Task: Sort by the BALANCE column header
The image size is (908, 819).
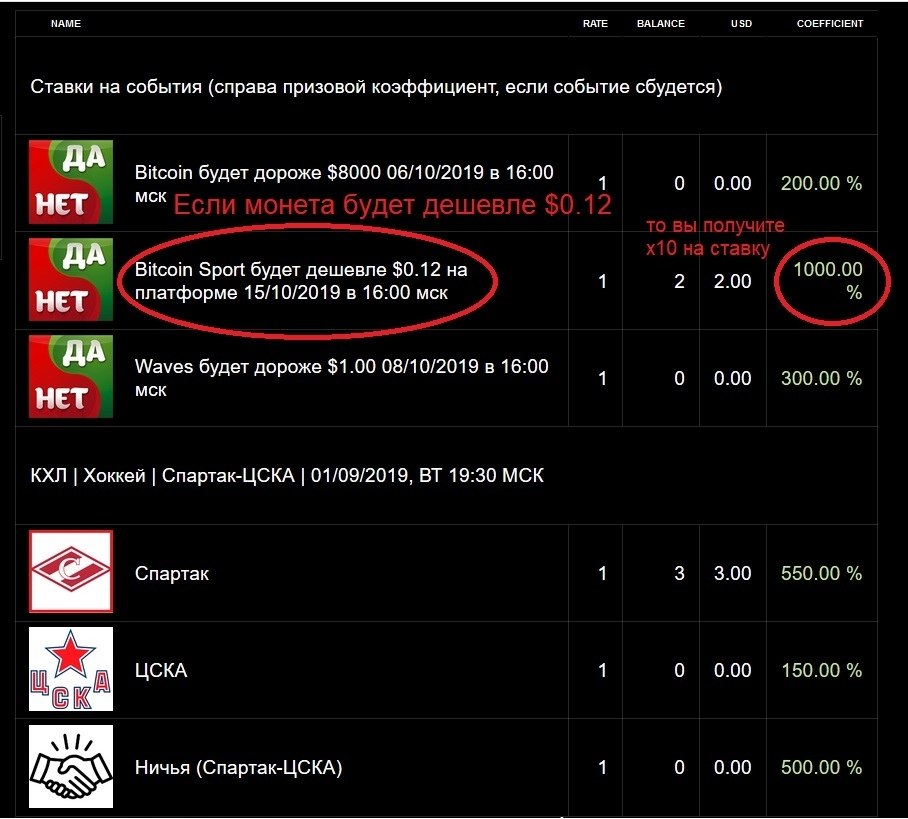Action: (x=661, y=24)
